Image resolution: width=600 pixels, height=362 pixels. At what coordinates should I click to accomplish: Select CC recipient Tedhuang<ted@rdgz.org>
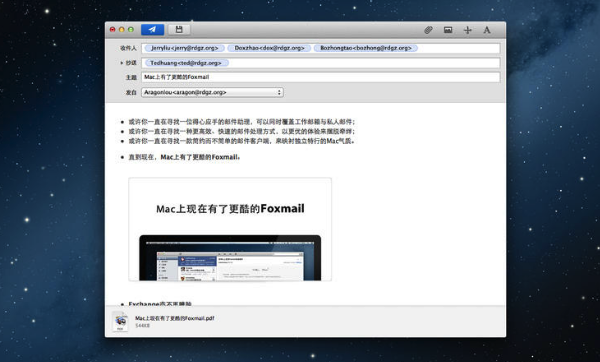click(x=186, y=63)
